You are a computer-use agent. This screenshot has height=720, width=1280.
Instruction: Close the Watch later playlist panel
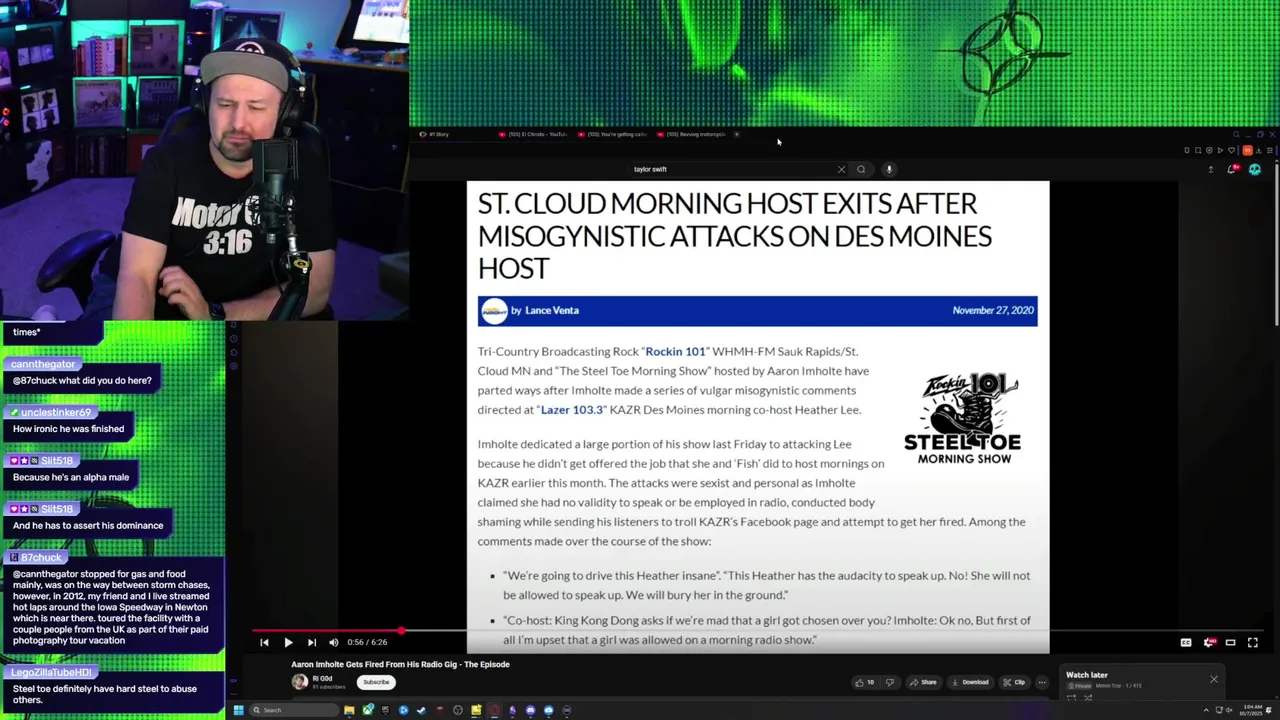[x=1214, y=680]
